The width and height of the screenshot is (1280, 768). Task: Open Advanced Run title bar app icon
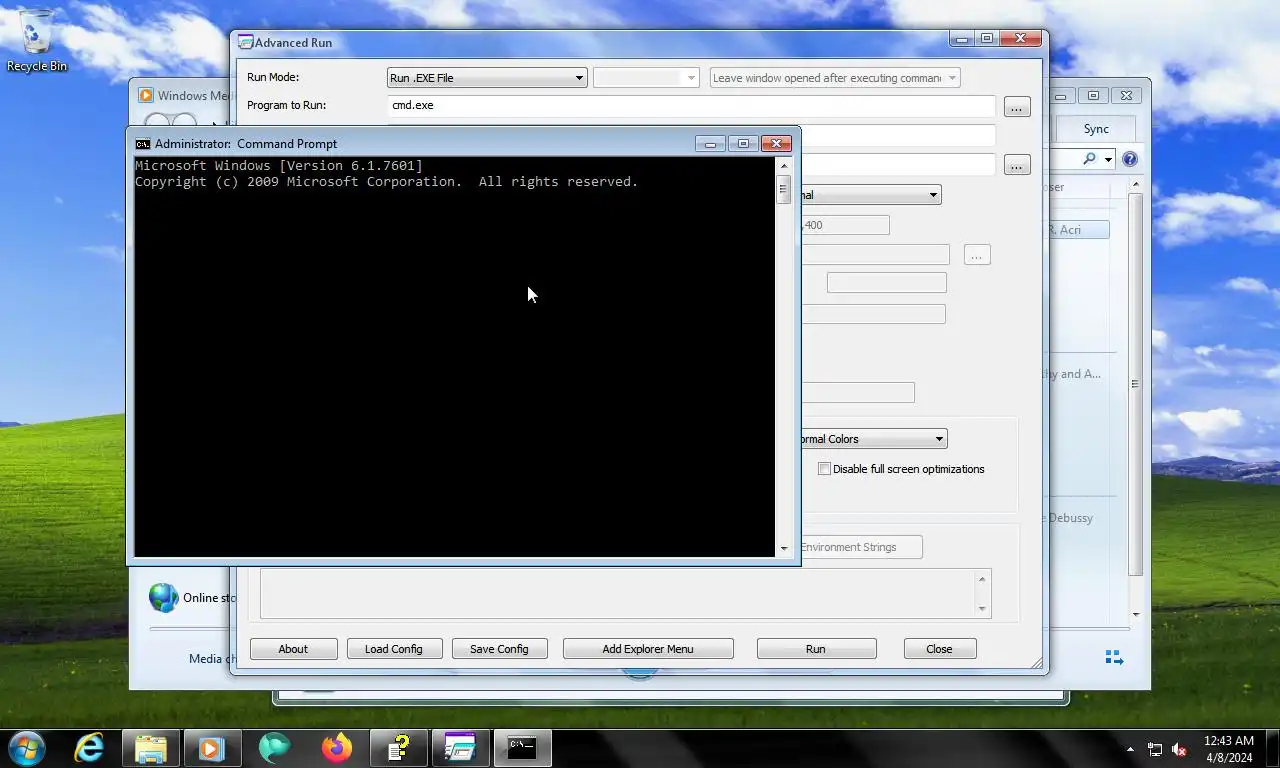point(245,42)
